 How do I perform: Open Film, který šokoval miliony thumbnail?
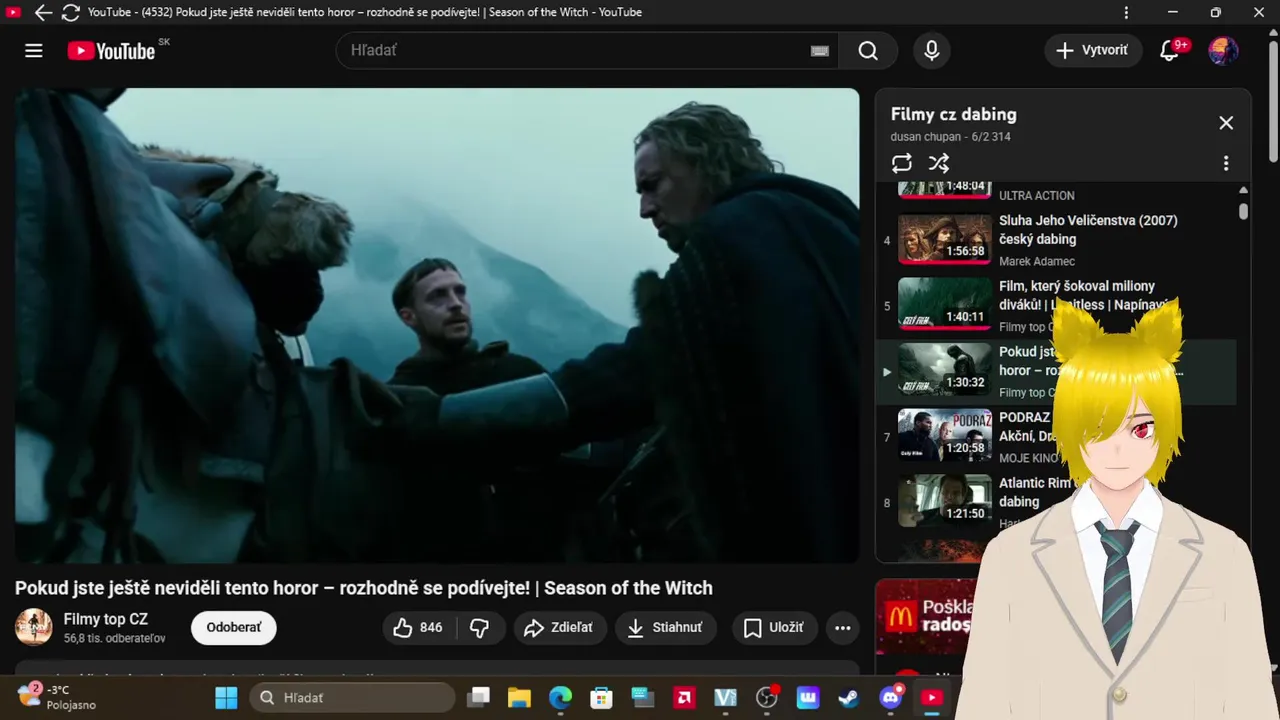945,305
